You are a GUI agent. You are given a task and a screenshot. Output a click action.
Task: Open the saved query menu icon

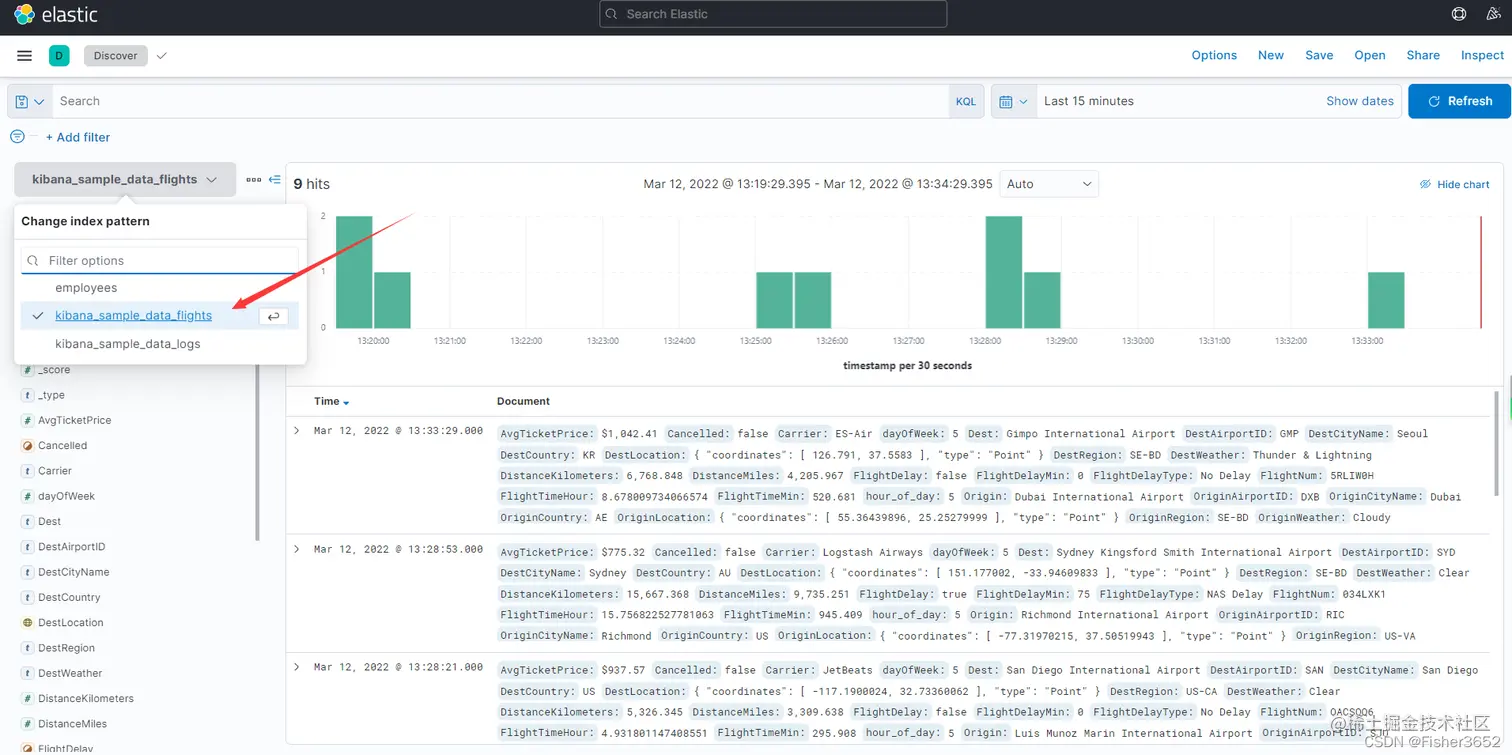click(x=30, y=101)
